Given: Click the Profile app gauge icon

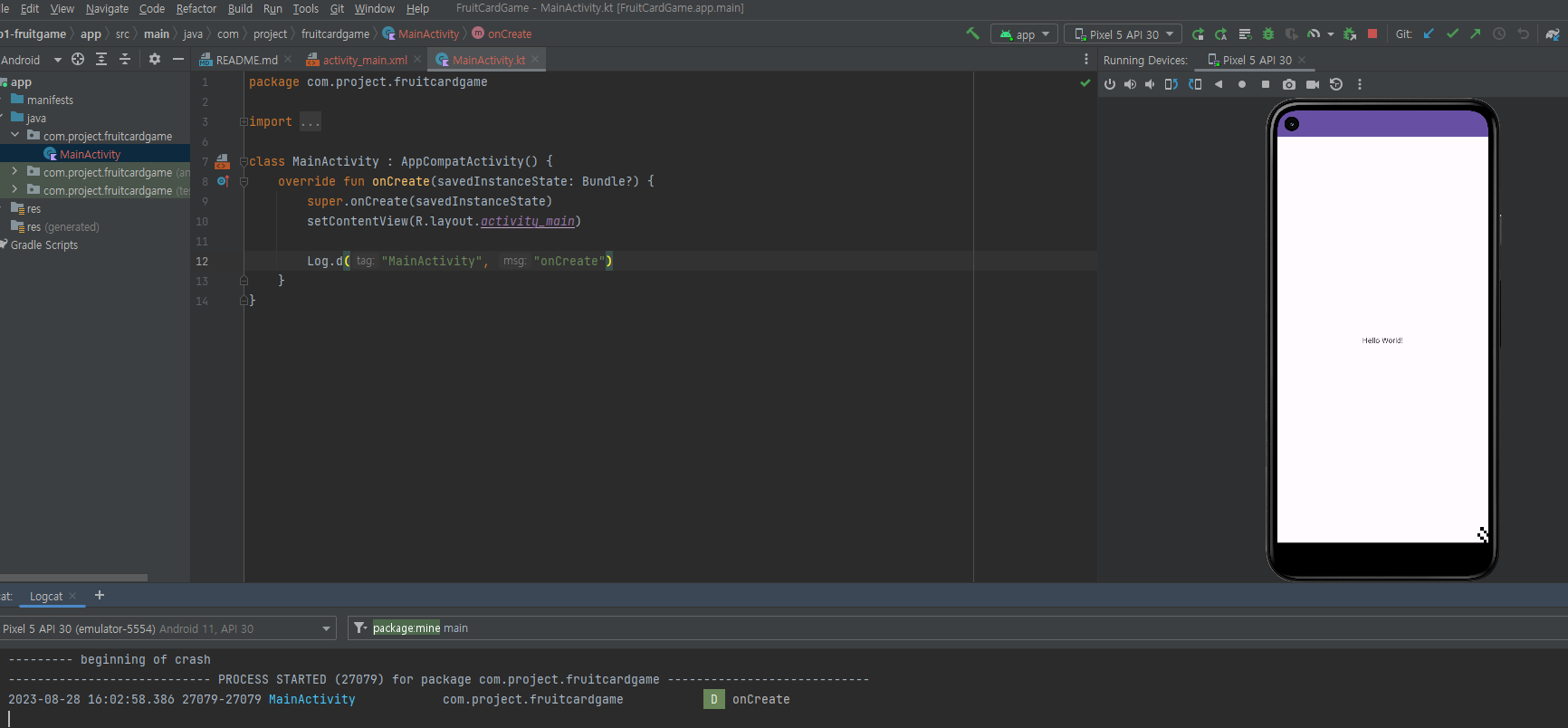Looking at the screenshot, I should click(1314, 34).
